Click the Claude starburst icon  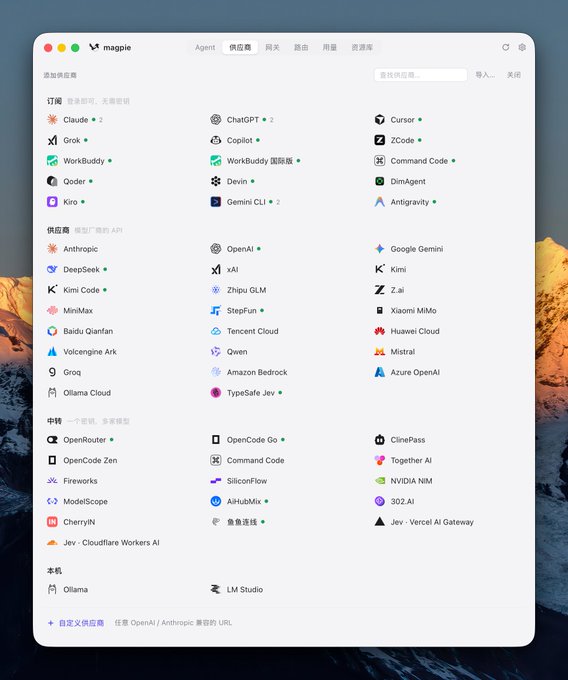(52, 119)
